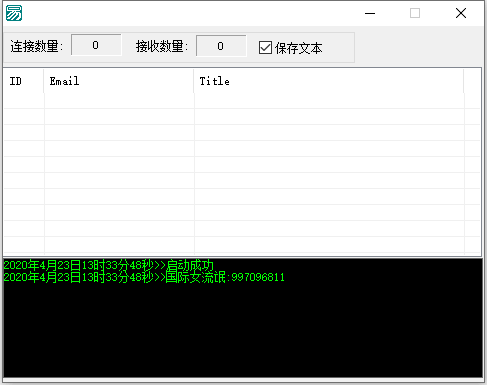Click the disabled maximize button

tap(415, 13)
